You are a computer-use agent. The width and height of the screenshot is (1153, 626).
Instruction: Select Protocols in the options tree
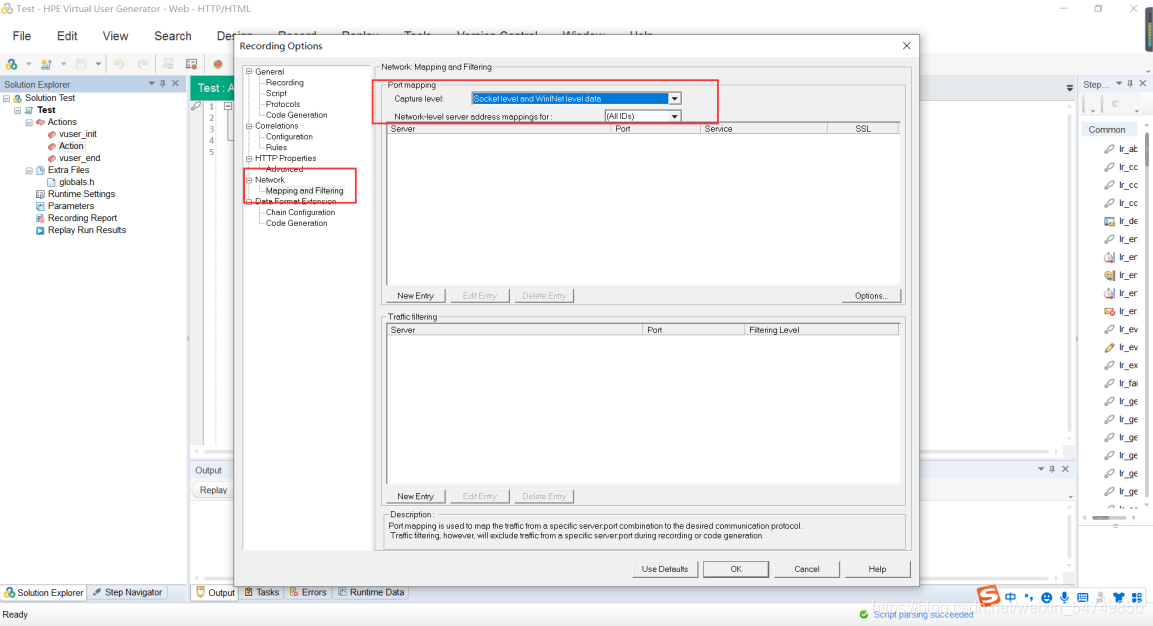tap(282, 104)
